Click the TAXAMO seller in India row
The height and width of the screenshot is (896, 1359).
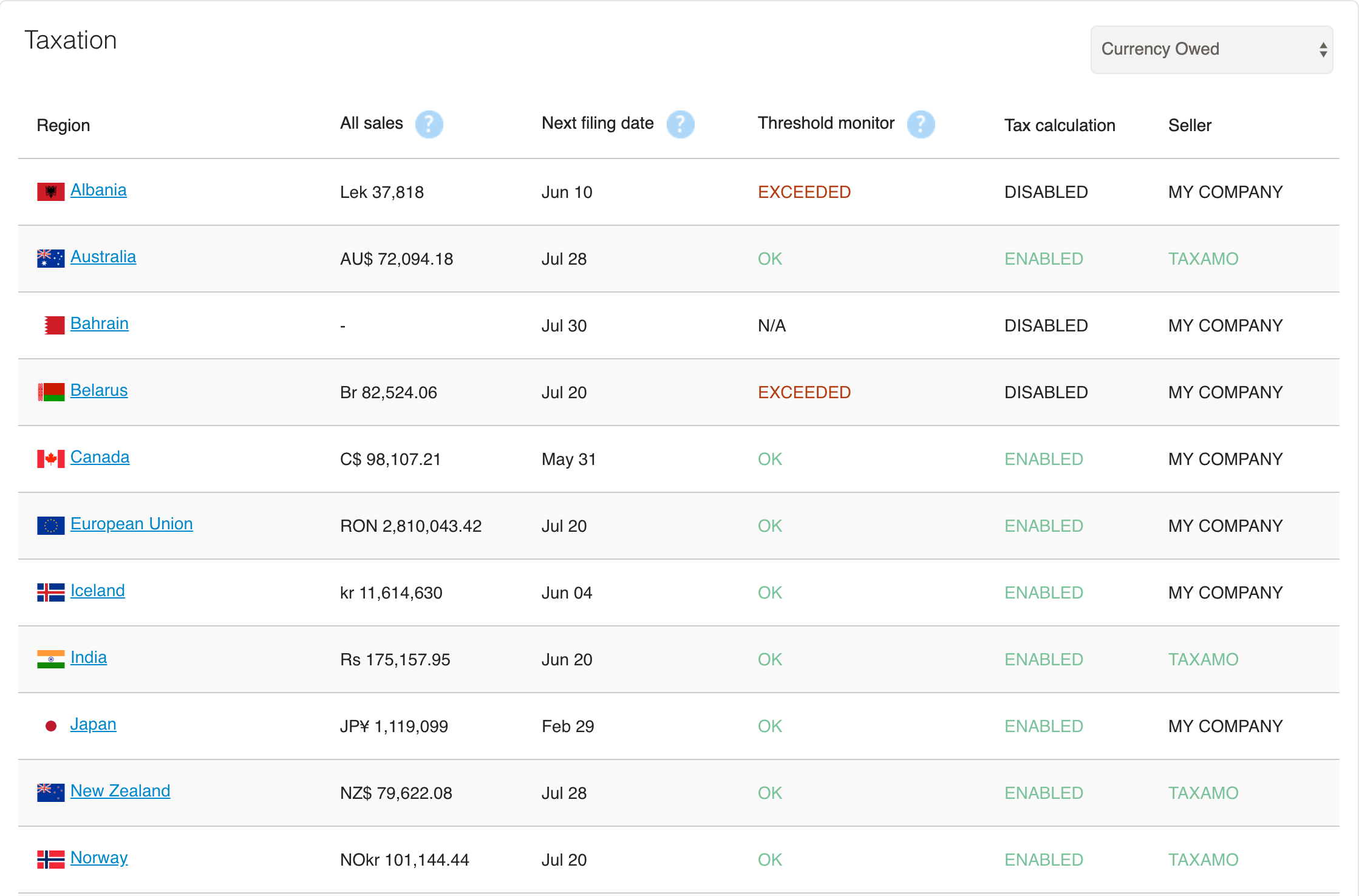tap(1203, 659)
